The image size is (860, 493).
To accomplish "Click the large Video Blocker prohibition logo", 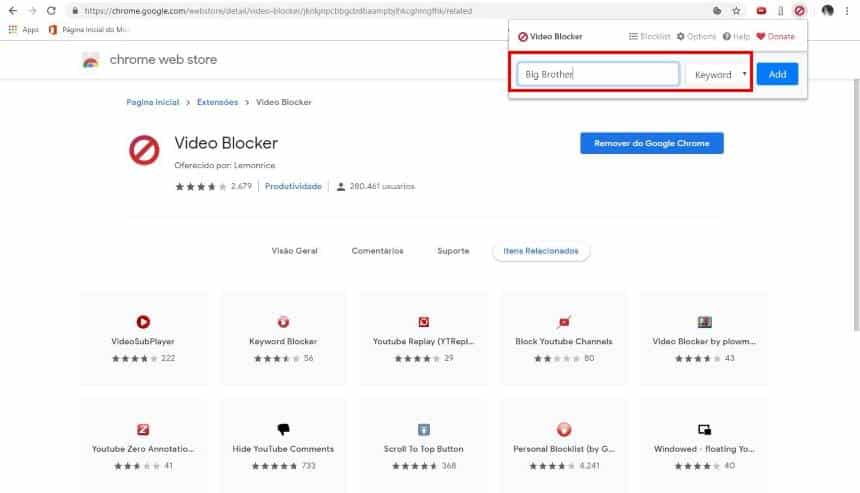I will click(x=144, y=150).
